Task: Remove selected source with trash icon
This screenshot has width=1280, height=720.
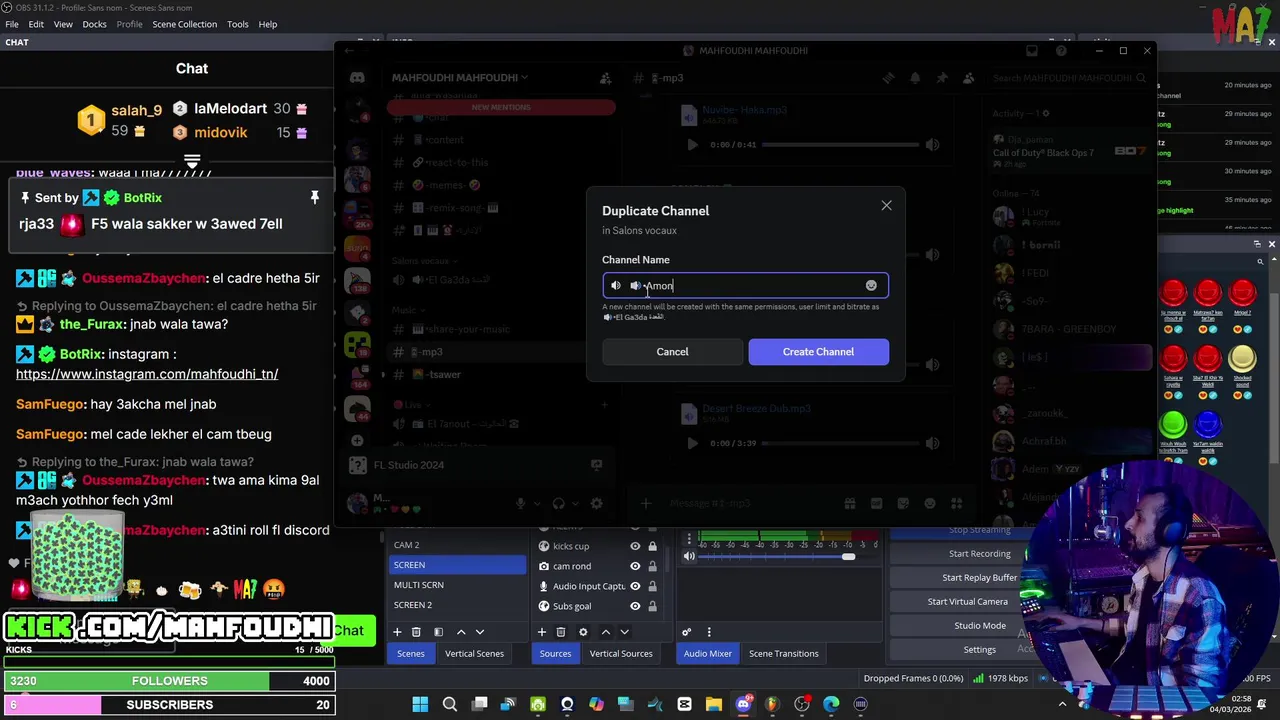Action: click(560, 632)
